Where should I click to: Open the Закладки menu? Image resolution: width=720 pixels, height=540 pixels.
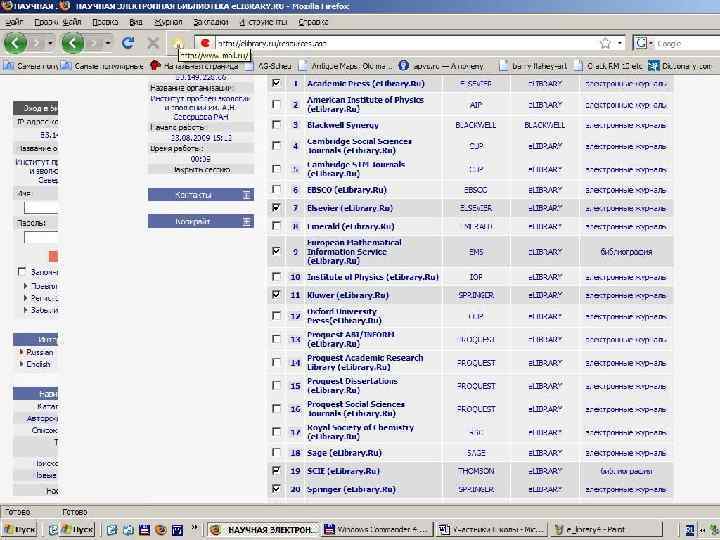click(211, 22)
